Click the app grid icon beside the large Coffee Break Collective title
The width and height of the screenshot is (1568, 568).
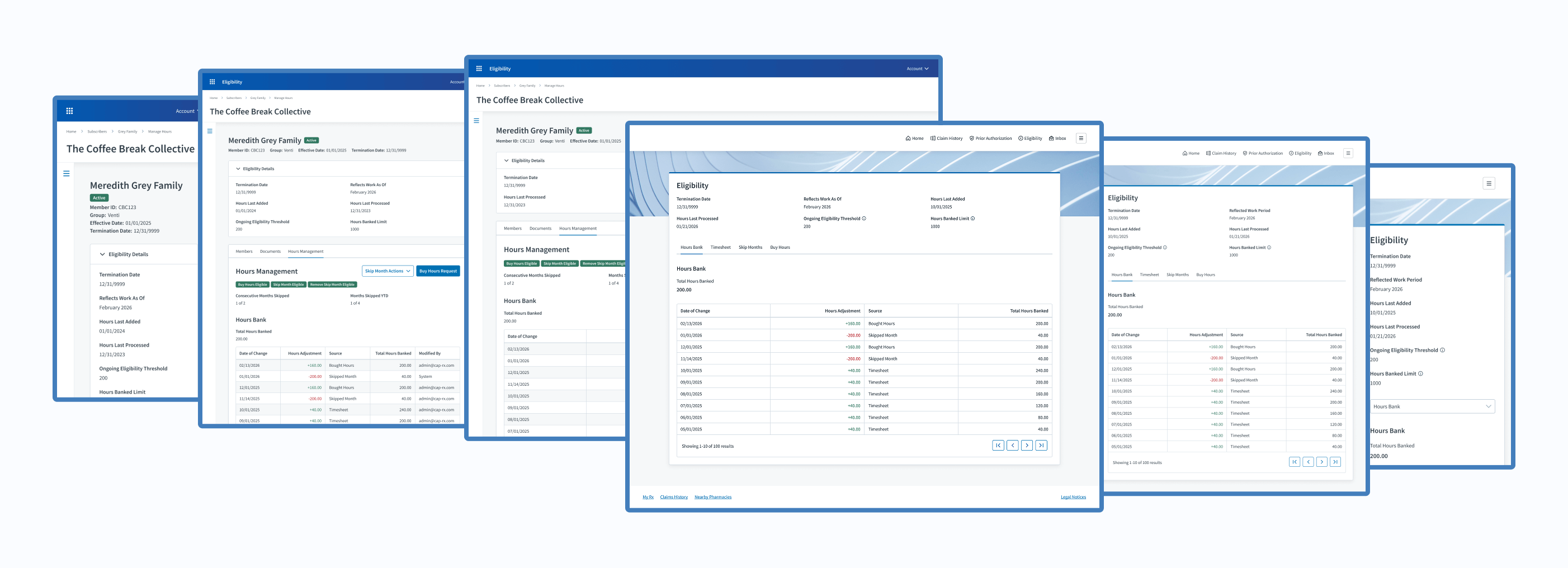click(69, 111)
